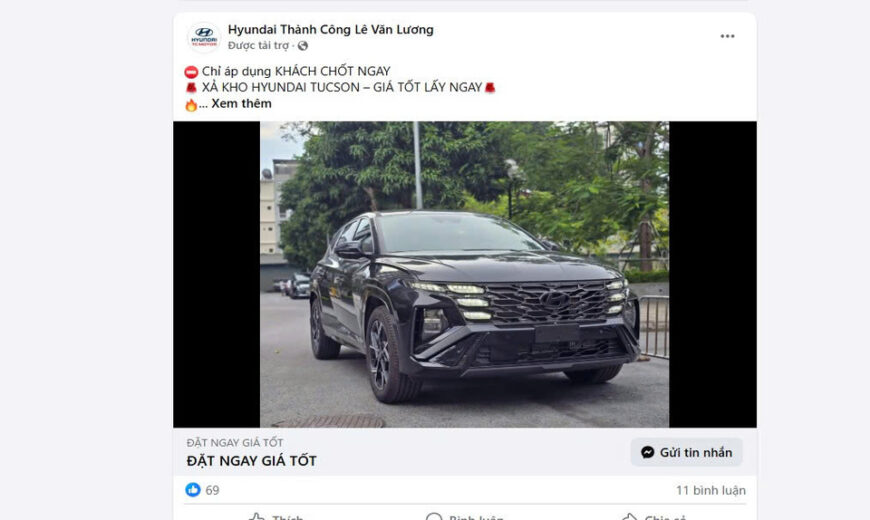Open the Hyundai Thành Công Lê Văn Lương page link
The width and height of the screenshot is (870, 520).
tap(331, 29)
